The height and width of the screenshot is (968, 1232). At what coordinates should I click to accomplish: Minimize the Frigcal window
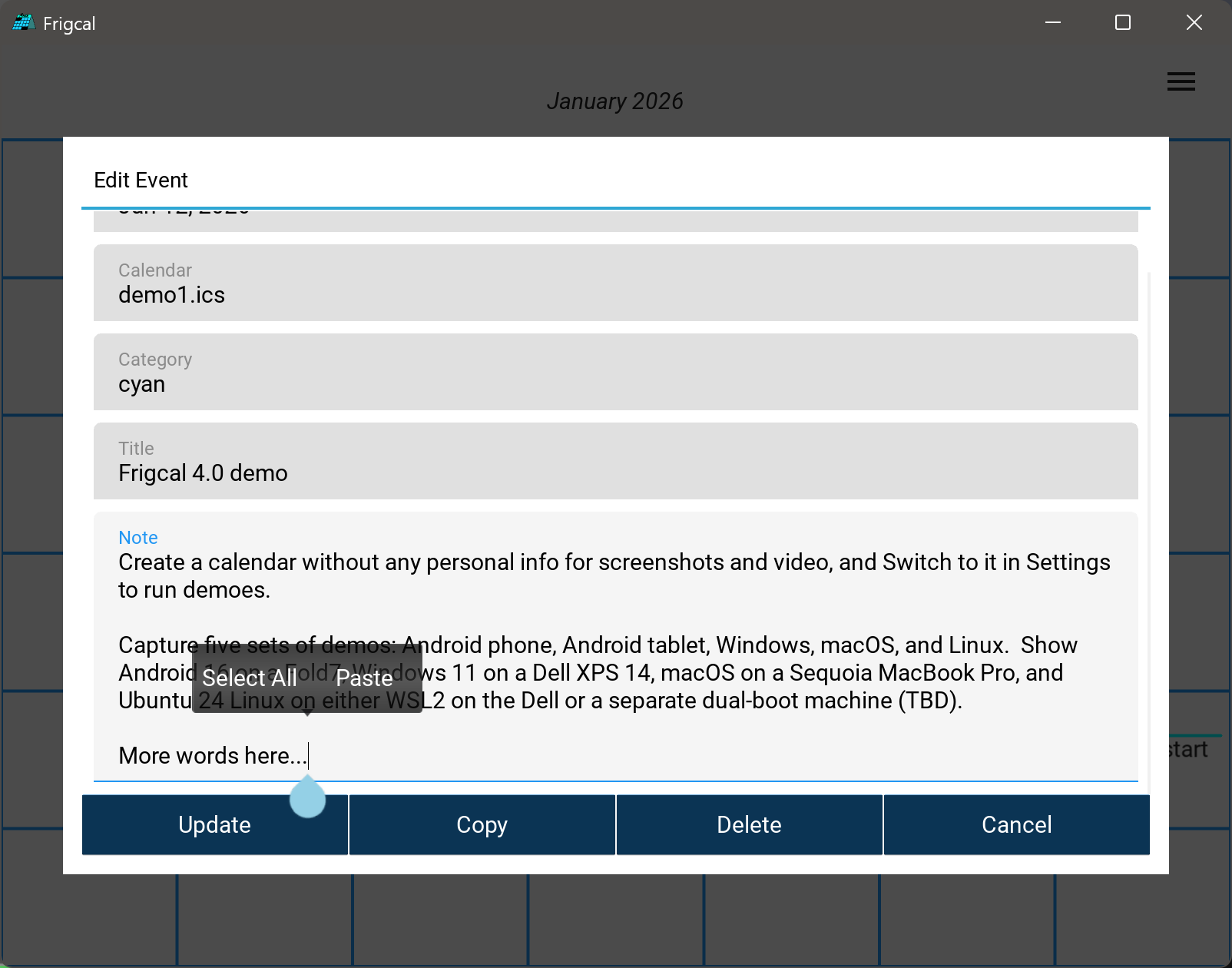pyautogui.click(x=1052, y=23)
